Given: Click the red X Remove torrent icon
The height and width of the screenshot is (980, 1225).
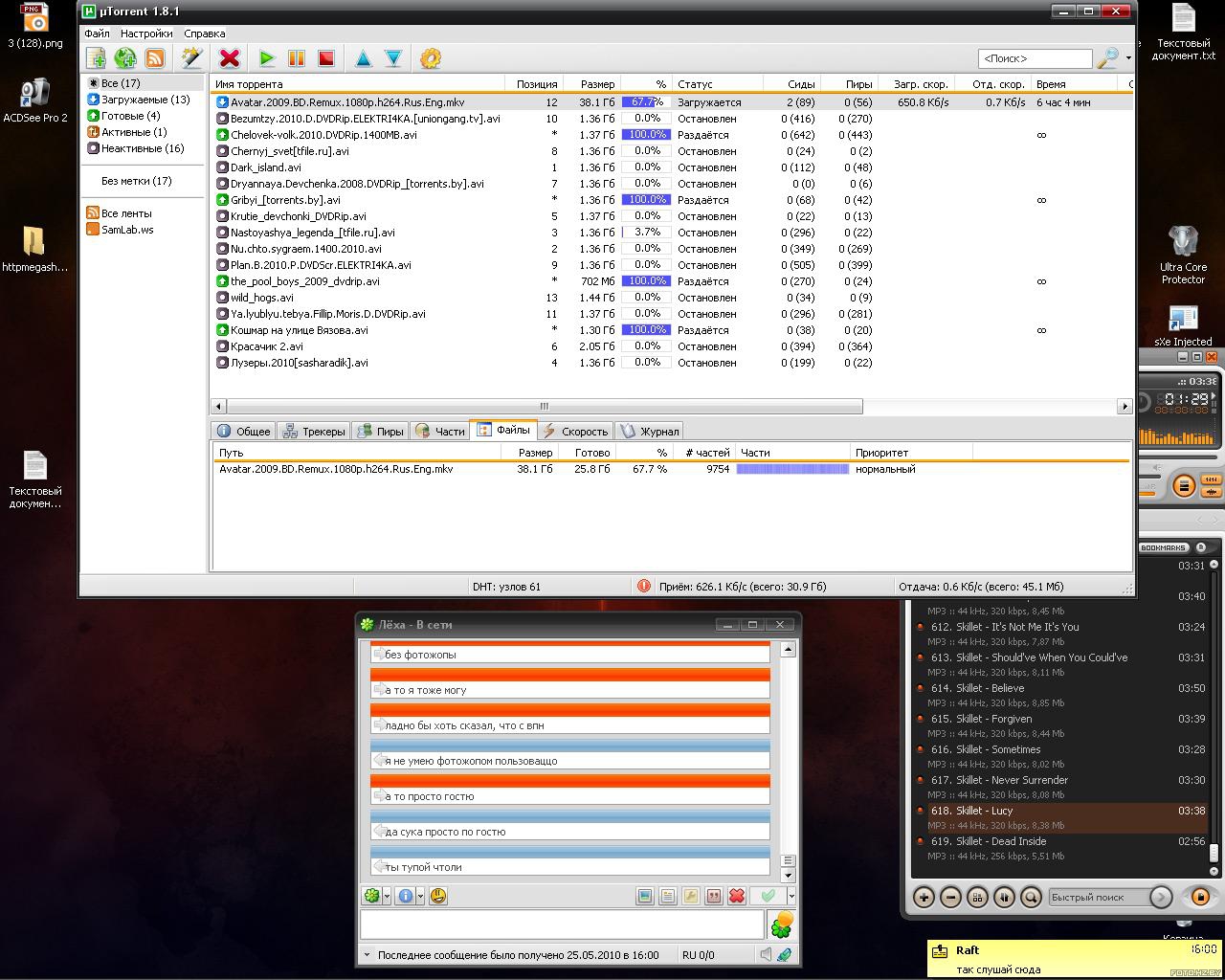Looking at the screenshot, I should click(x=229, y=58).
